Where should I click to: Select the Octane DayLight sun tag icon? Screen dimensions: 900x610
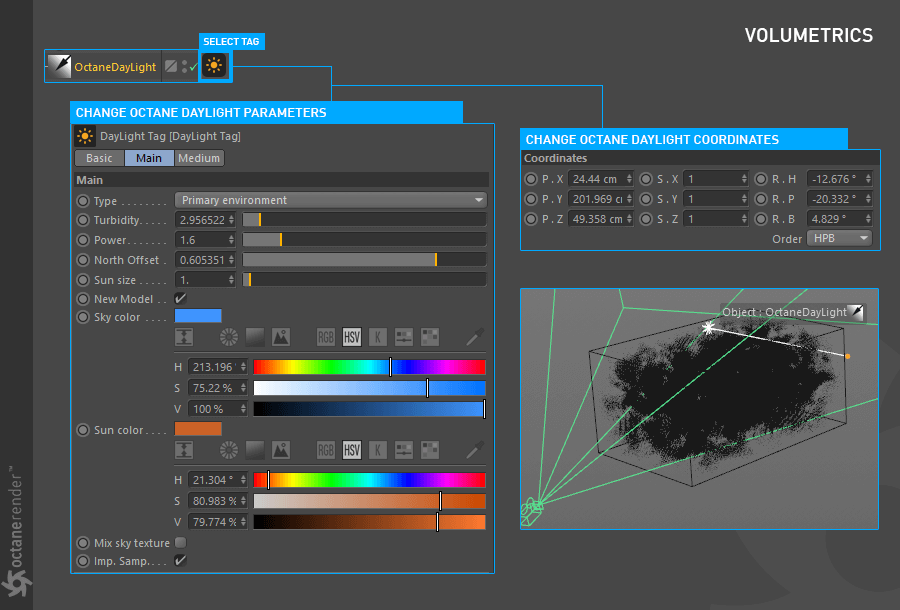coord(215,65)
